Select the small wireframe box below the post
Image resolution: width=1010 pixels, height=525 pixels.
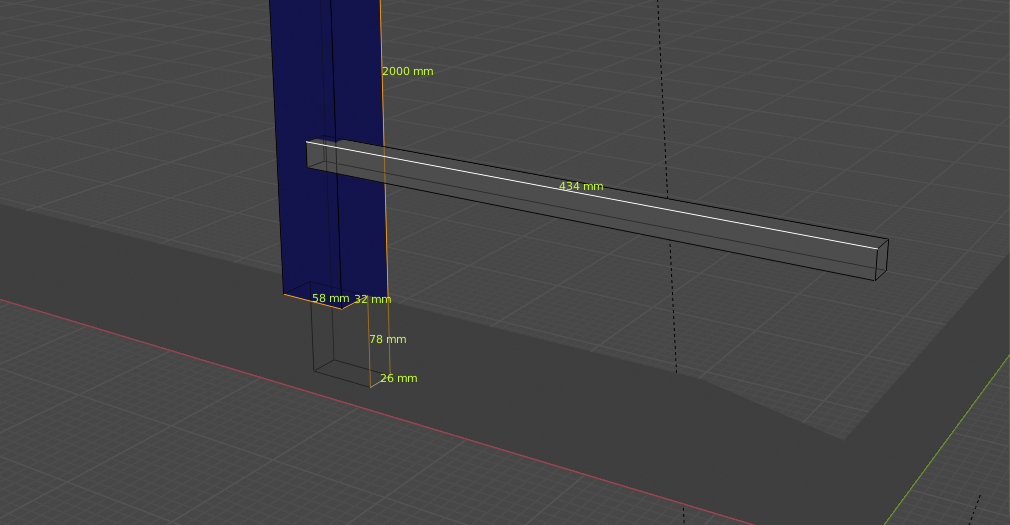[340, 345]
